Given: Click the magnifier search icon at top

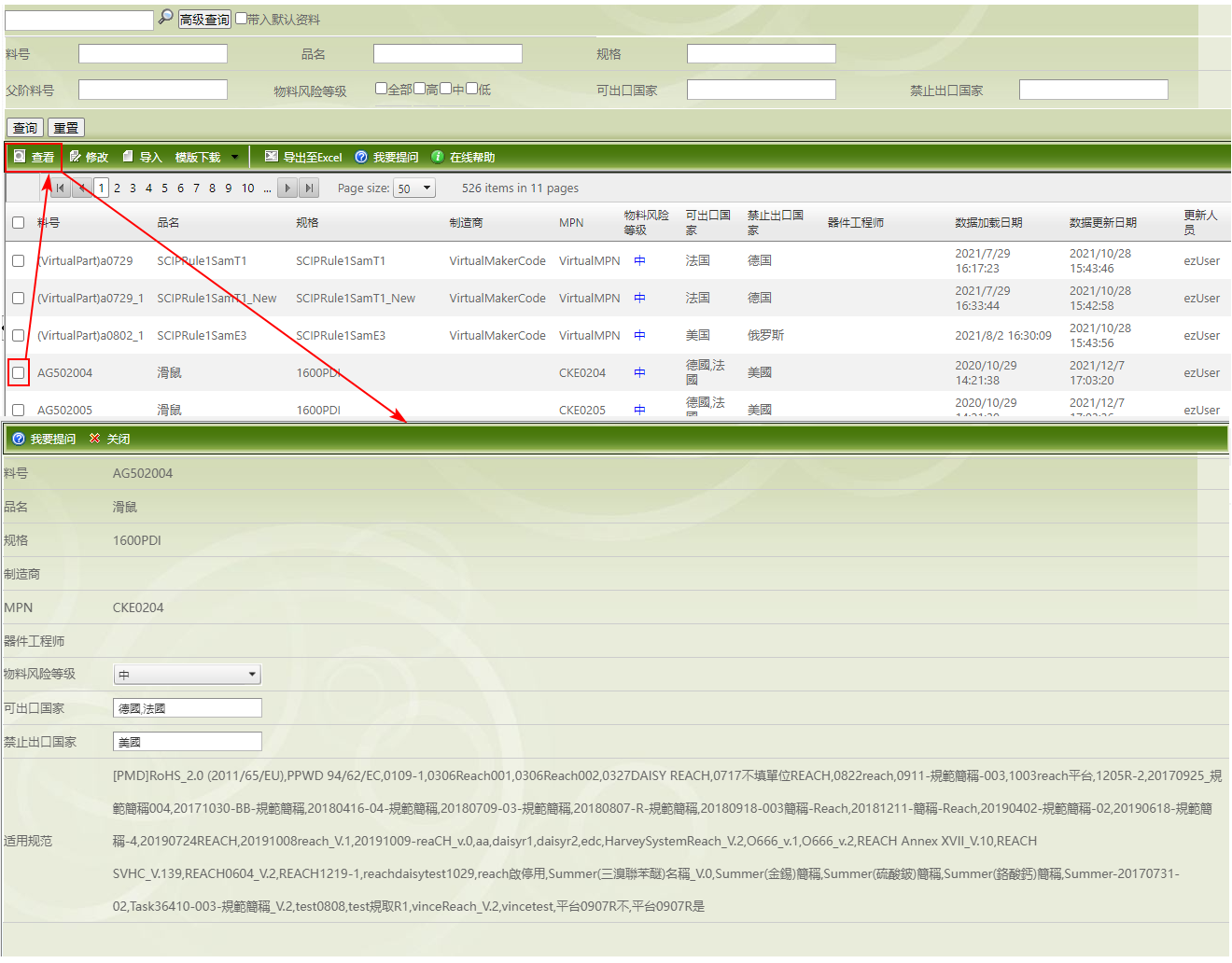Looking at the screenshot, I should click(x=165, y=17).
